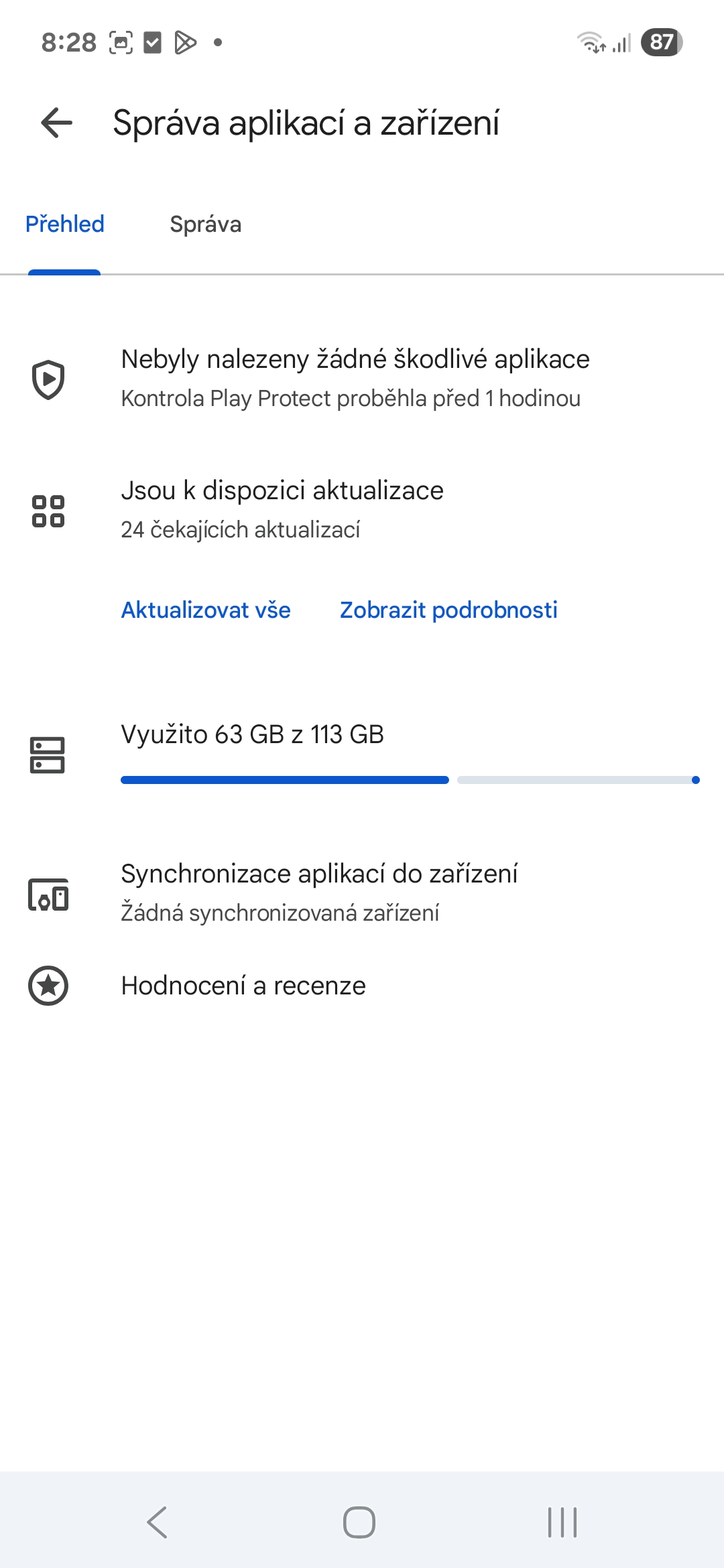The height and width of the screenshot is (1568, 724).
Task: Tap the star ratings icon
Action: [48, 986]
